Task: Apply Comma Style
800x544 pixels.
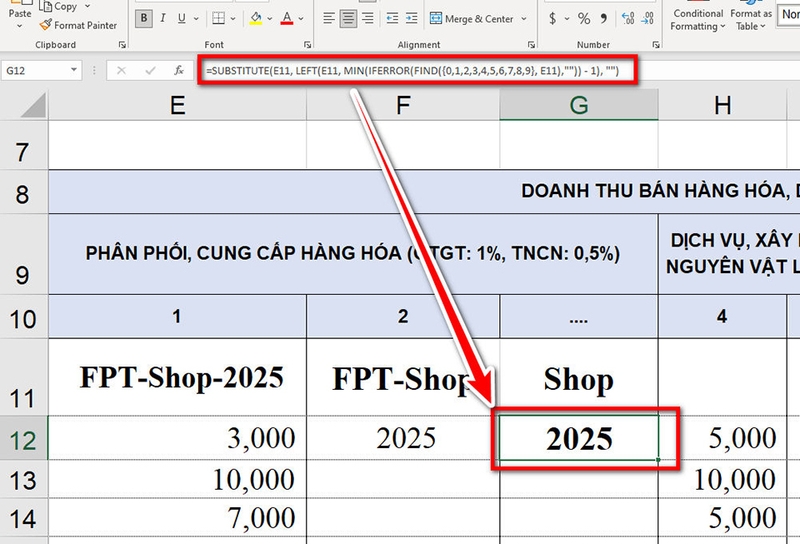Action: tap(604, 19)
